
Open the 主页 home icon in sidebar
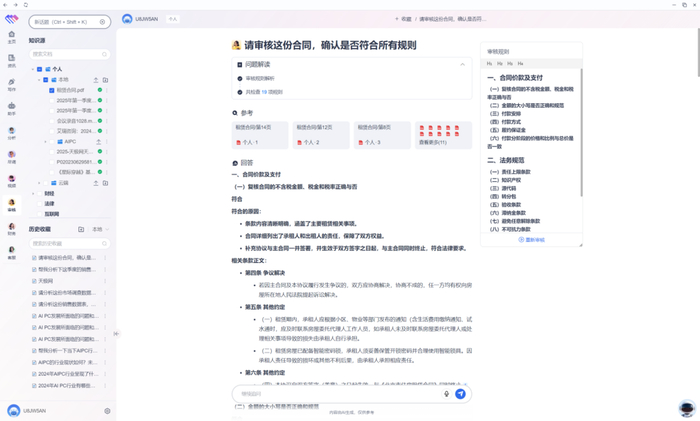tap(12, 37)
